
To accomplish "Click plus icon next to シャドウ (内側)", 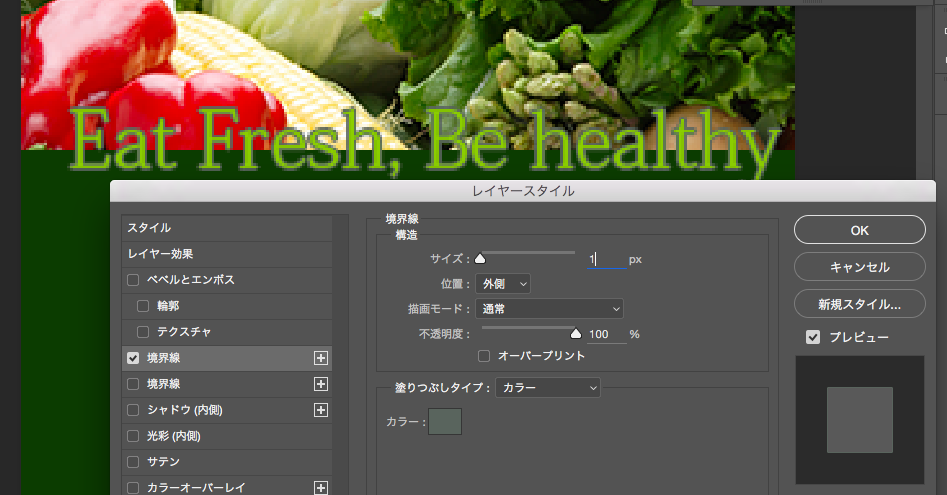I will pyautogui.click(x=321, y=410).
